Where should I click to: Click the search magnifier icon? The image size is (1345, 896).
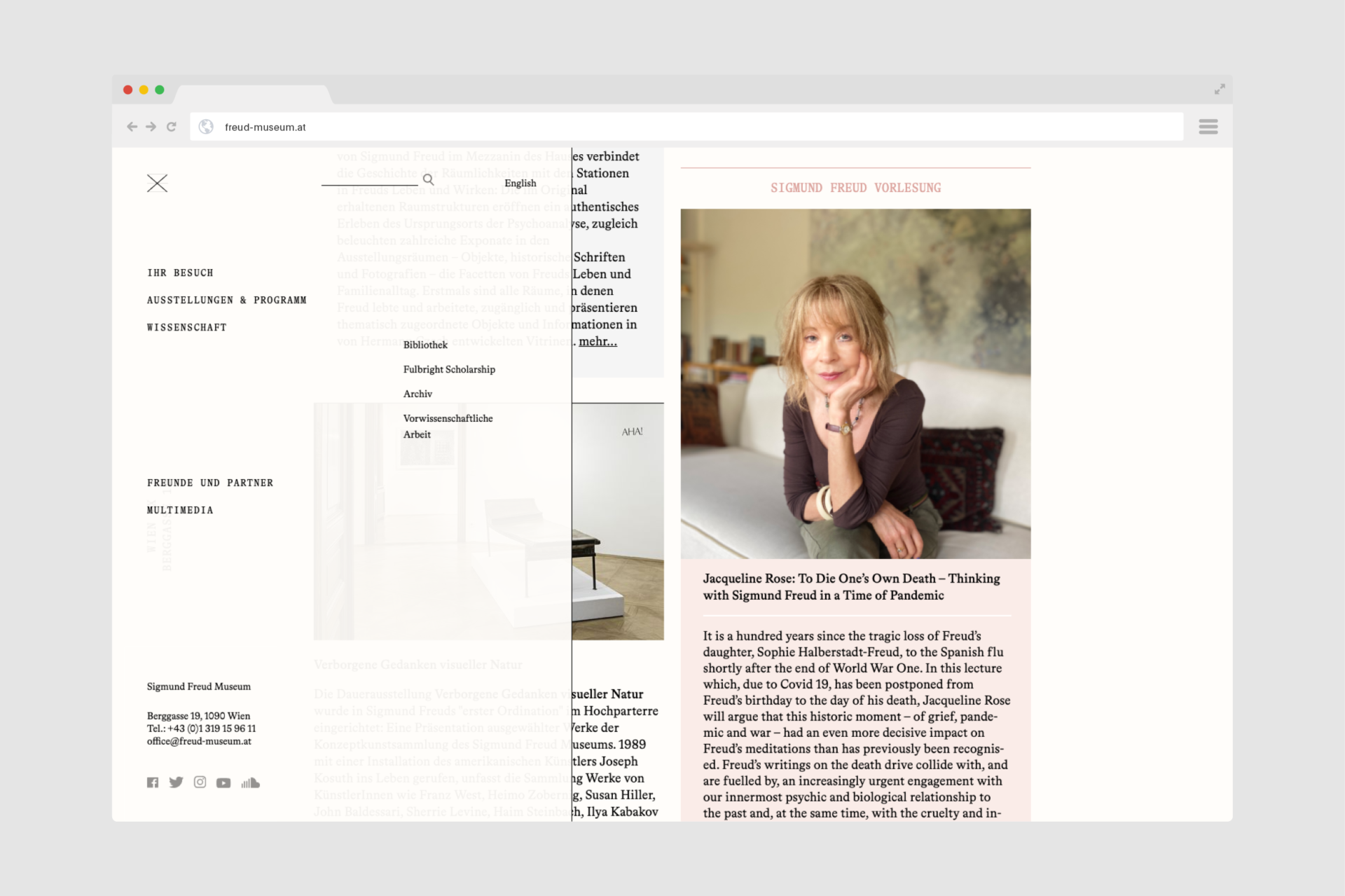point(428,180)
